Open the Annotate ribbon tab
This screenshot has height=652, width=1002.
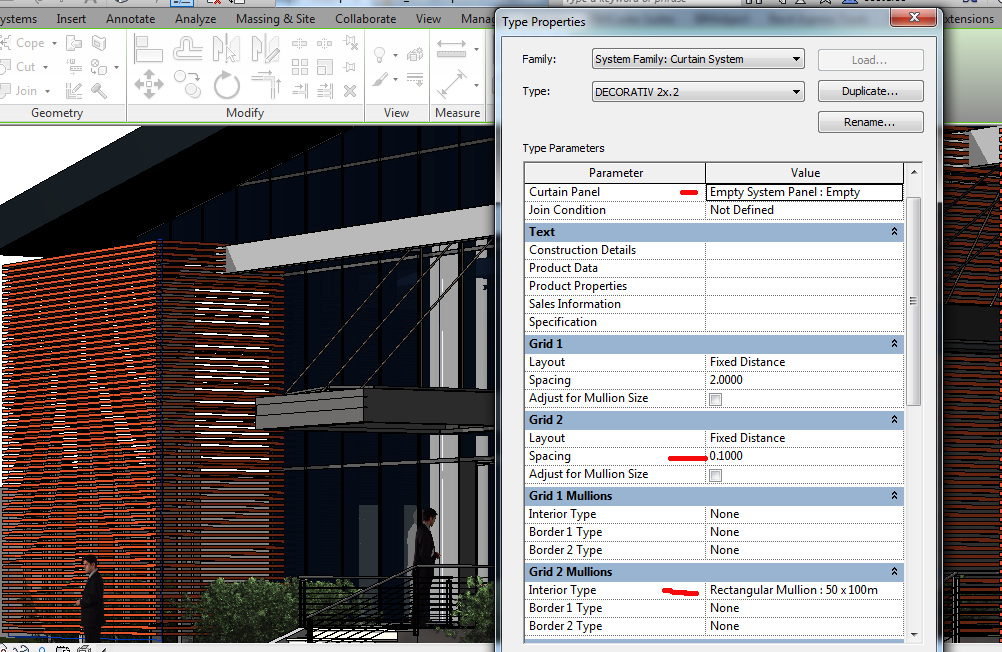pyautogui.click(x=130, y=19)
